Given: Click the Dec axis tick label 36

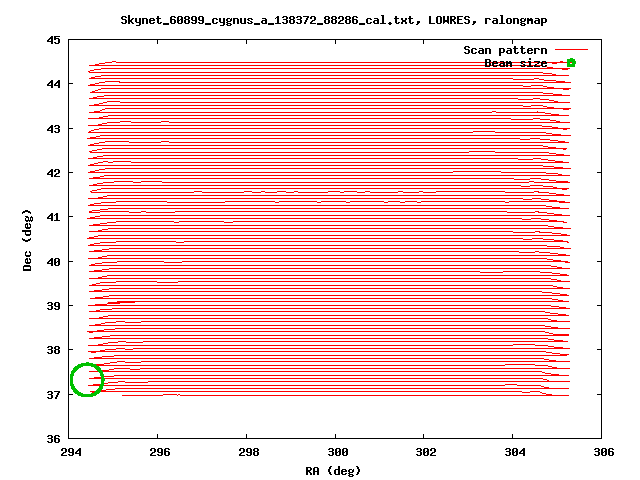Looking at the screenshot, I should coord(53,439).
